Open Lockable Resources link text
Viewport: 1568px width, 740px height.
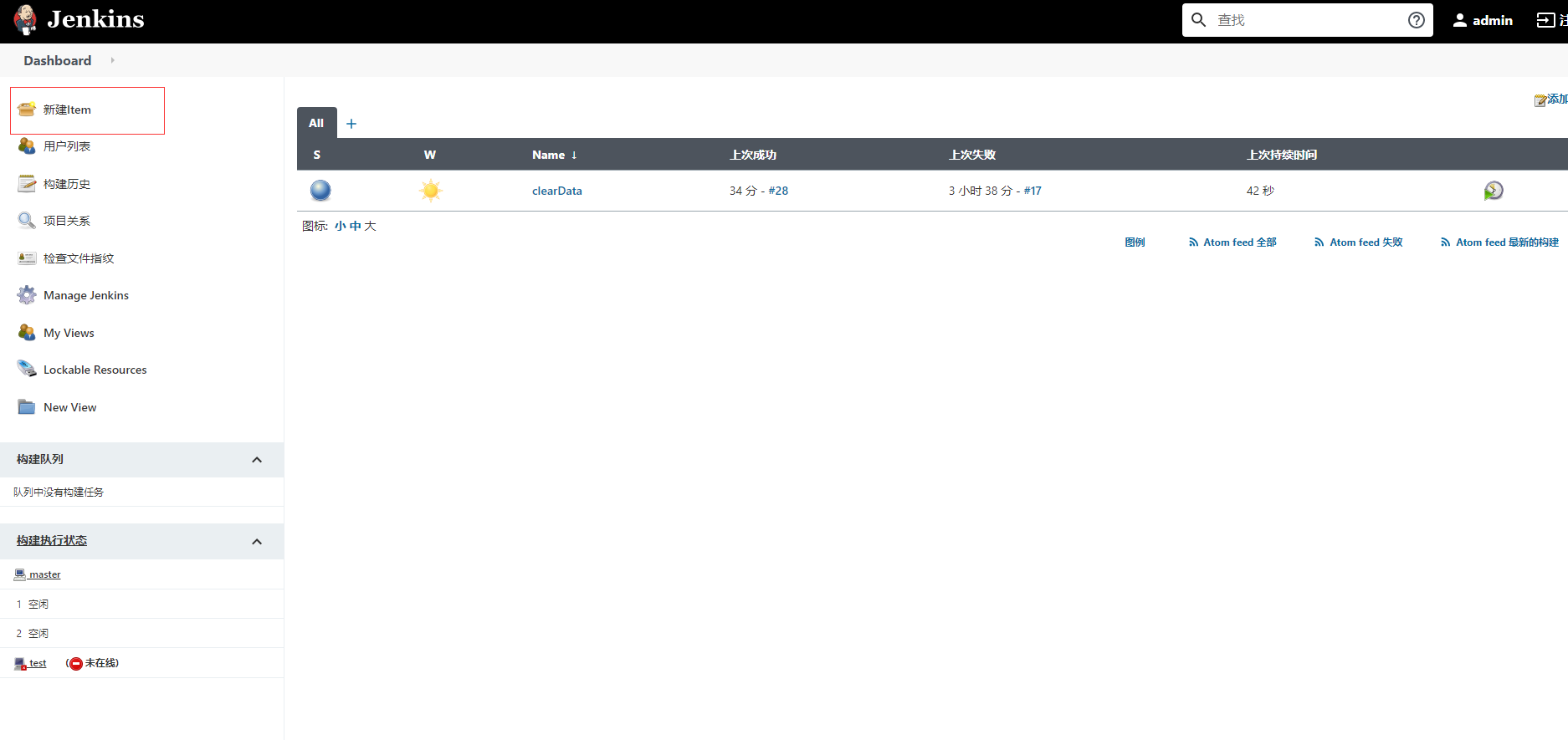(95, 370)
